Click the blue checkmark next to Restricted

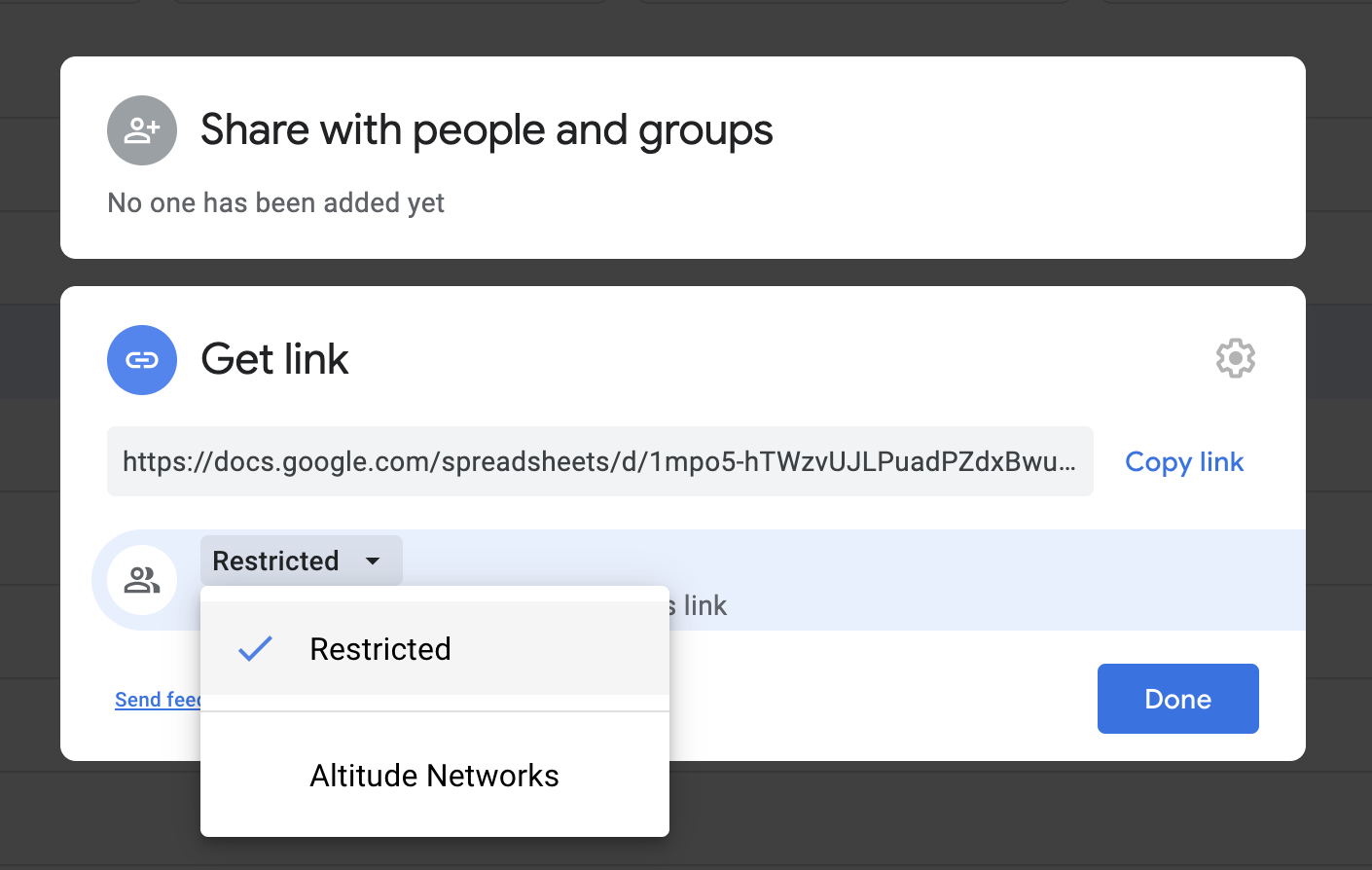click(255, 649)
